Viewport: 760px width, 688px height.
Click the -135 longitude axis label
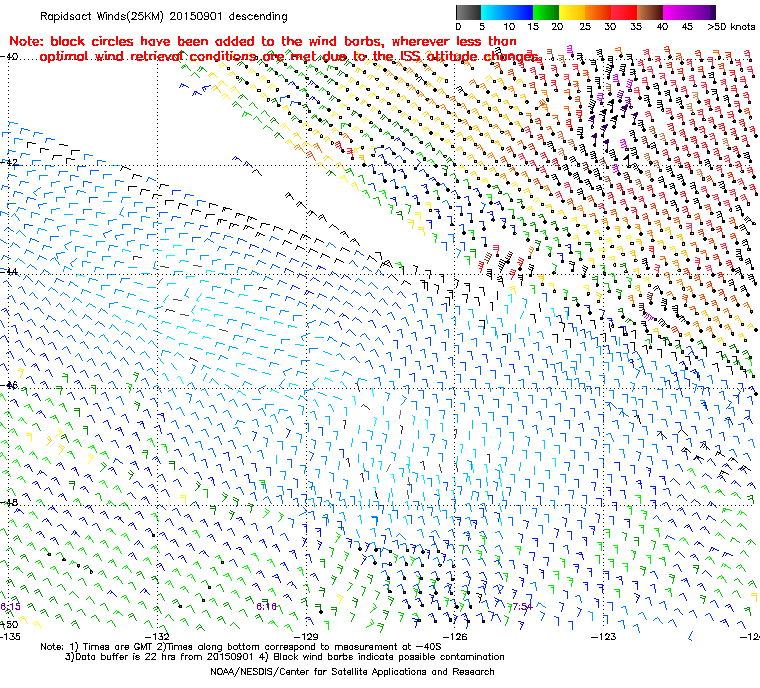10,636
